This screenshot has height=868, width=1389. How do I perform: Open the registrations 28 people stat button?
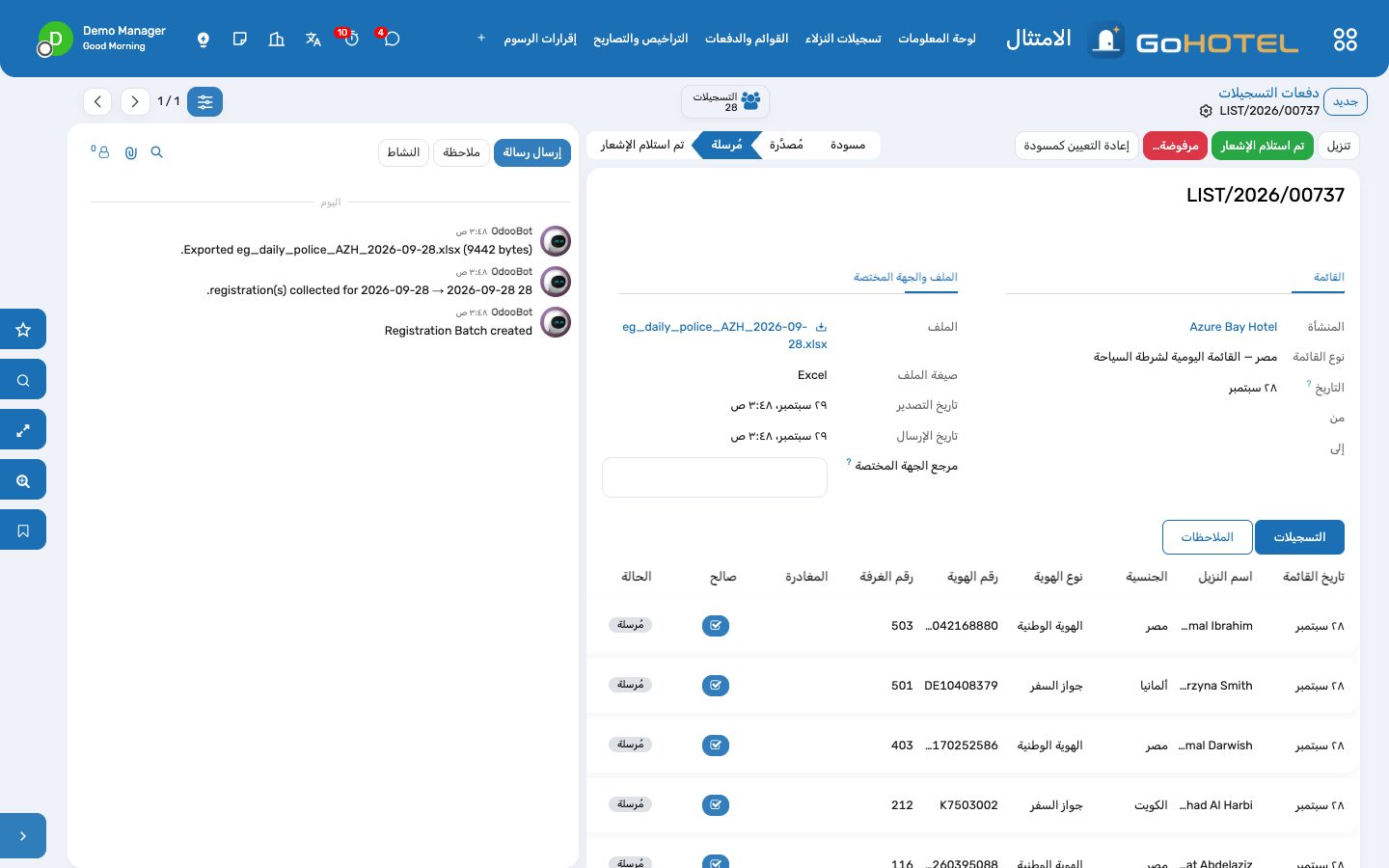pyautogui.click(x=725, y=101)
